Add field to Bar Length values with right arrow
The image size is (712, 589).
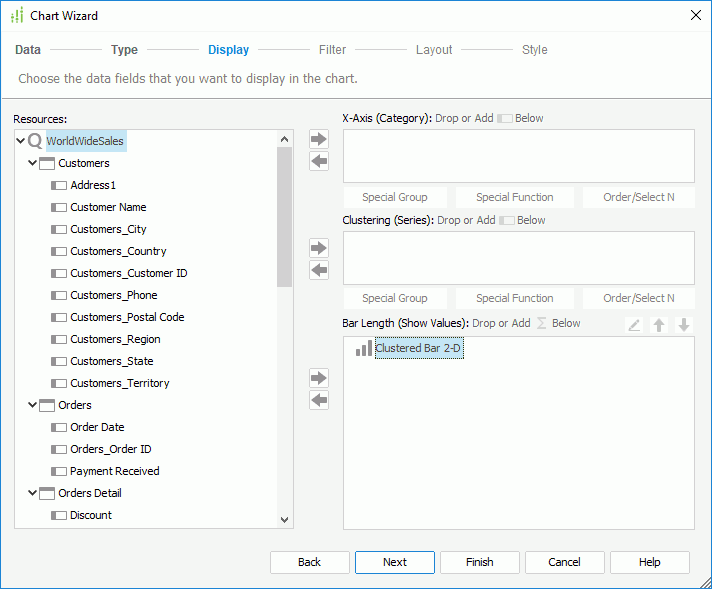click(x=319, y=378)
